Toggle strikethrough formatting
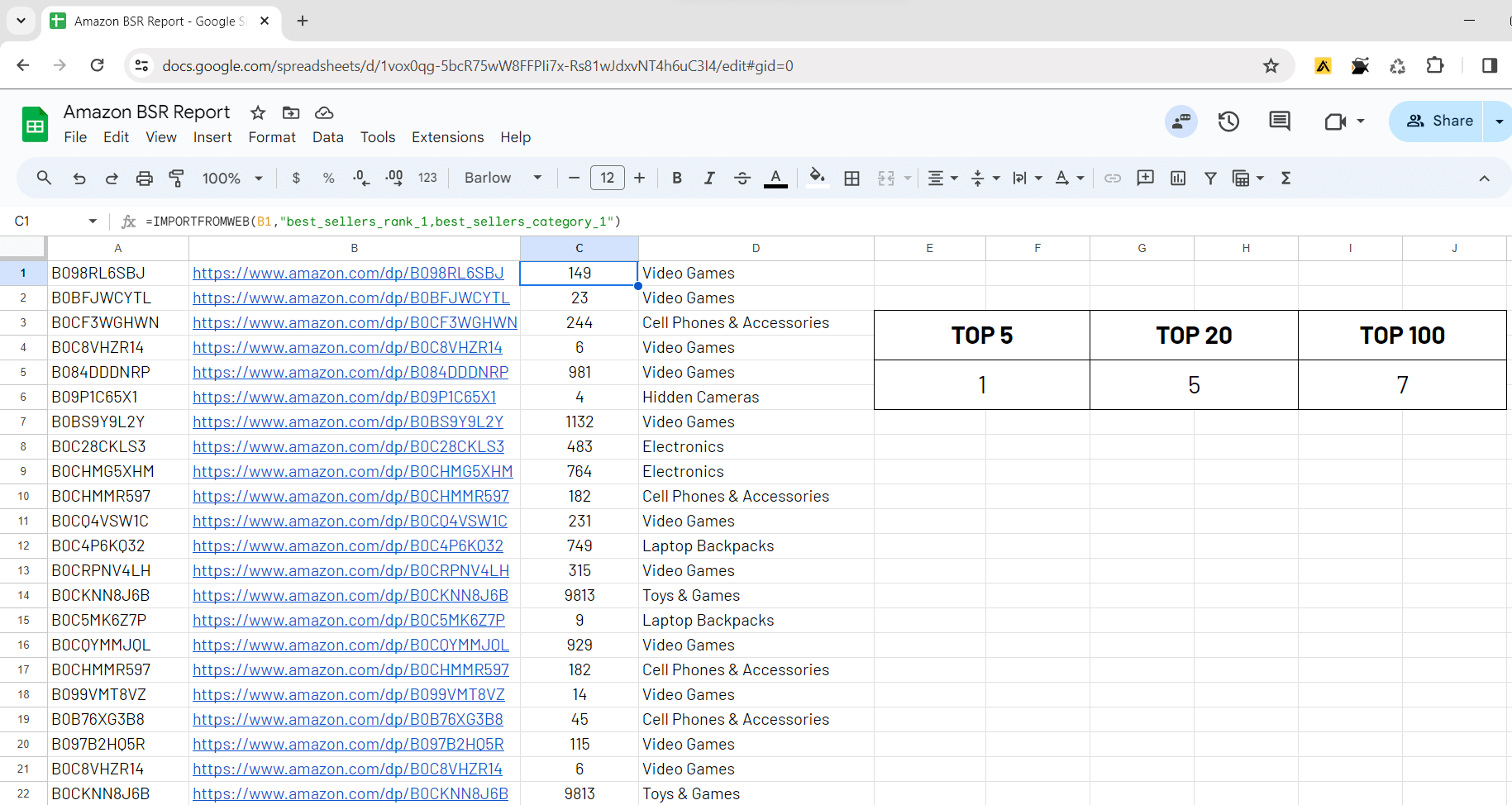The height and width of the screenshot is (805, 1512). tap(742, 178)
